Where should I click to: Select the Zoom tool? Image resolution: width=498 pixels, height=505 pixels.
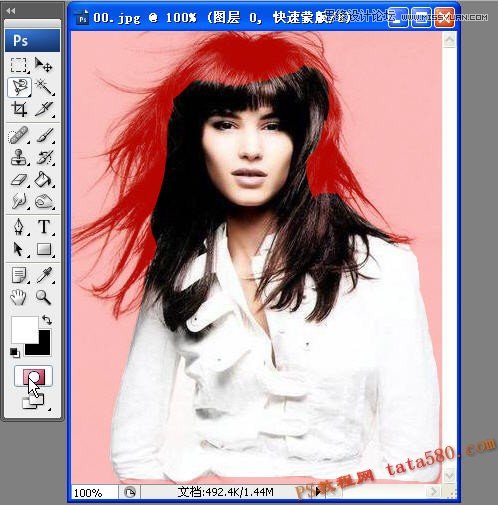tap(44, 297)
